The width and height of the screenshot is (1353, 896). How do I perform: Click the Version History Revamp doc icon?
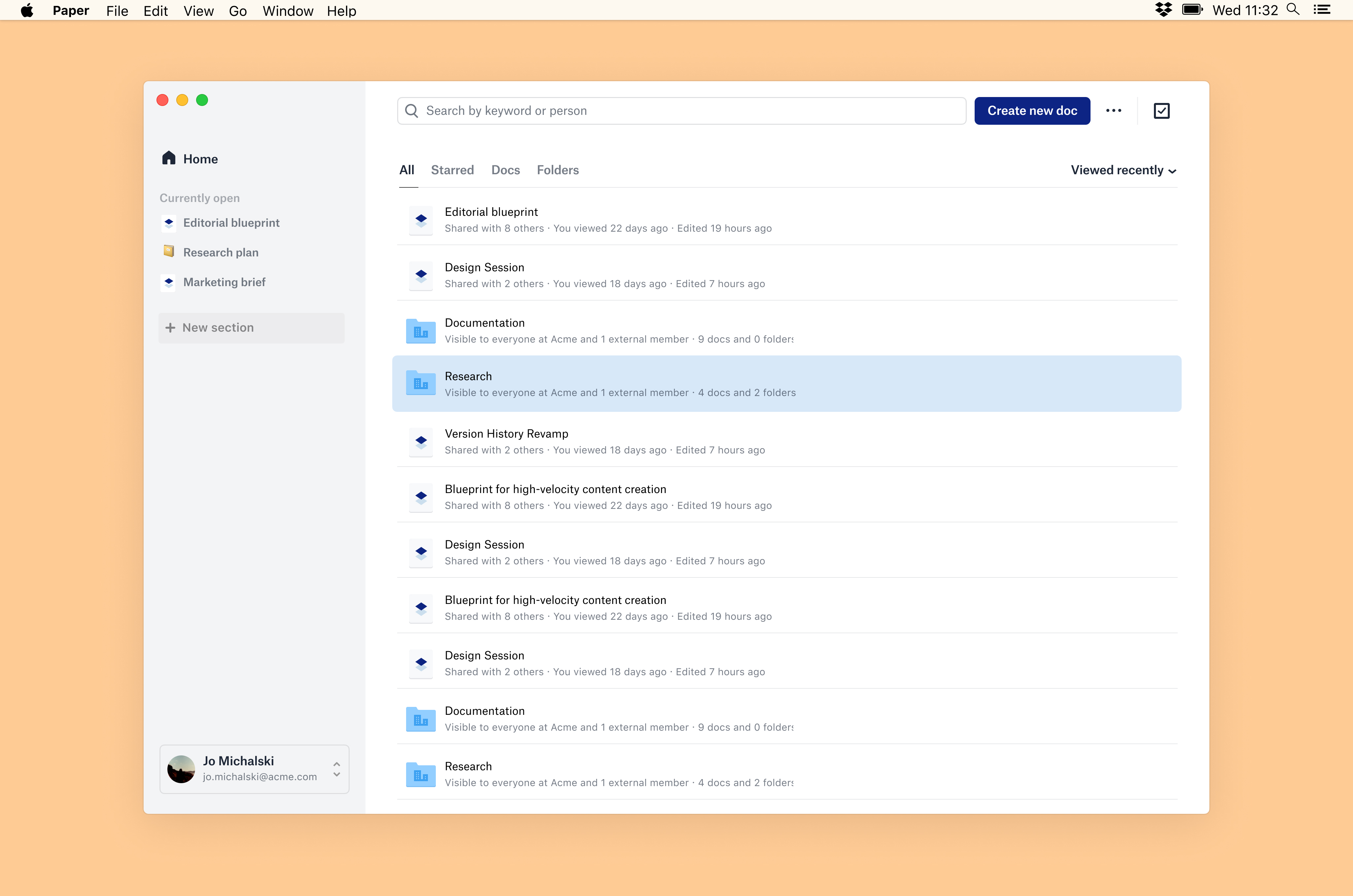click(x=421, y=441)
